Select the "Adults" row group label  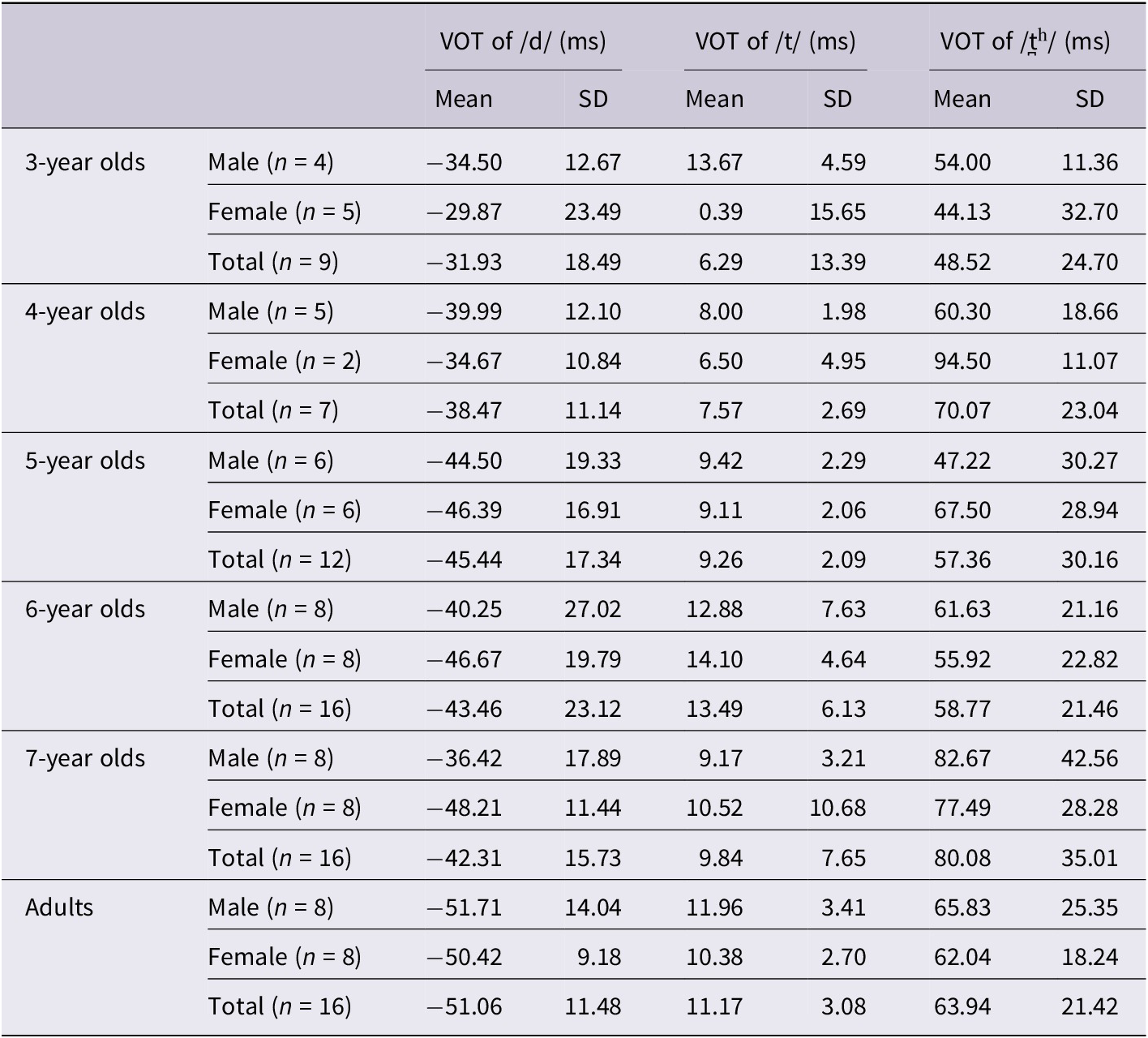click(x=59, y=907)
